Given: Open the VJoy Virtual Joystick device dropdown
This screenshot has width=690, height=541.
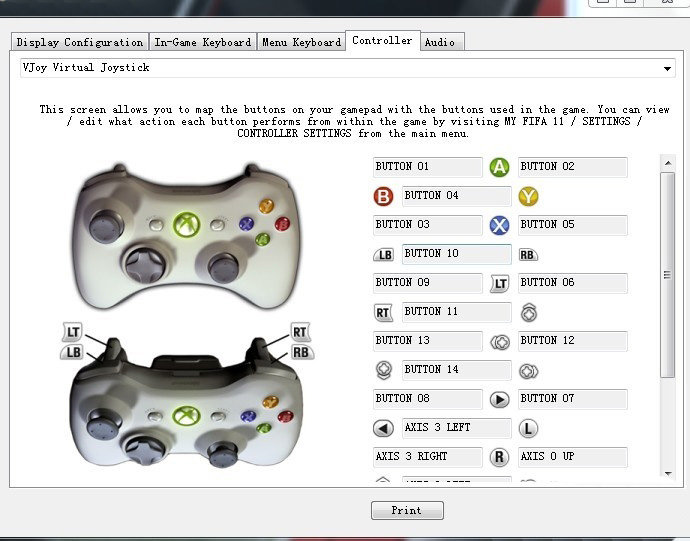Looking at the screenshot, I should [x=348, y=68].
